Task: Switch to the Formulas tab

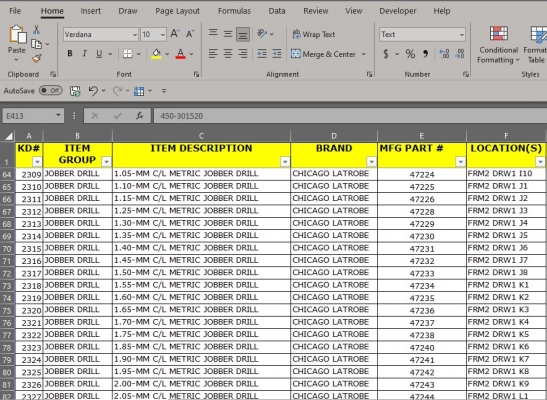Action: click(234, 11)
